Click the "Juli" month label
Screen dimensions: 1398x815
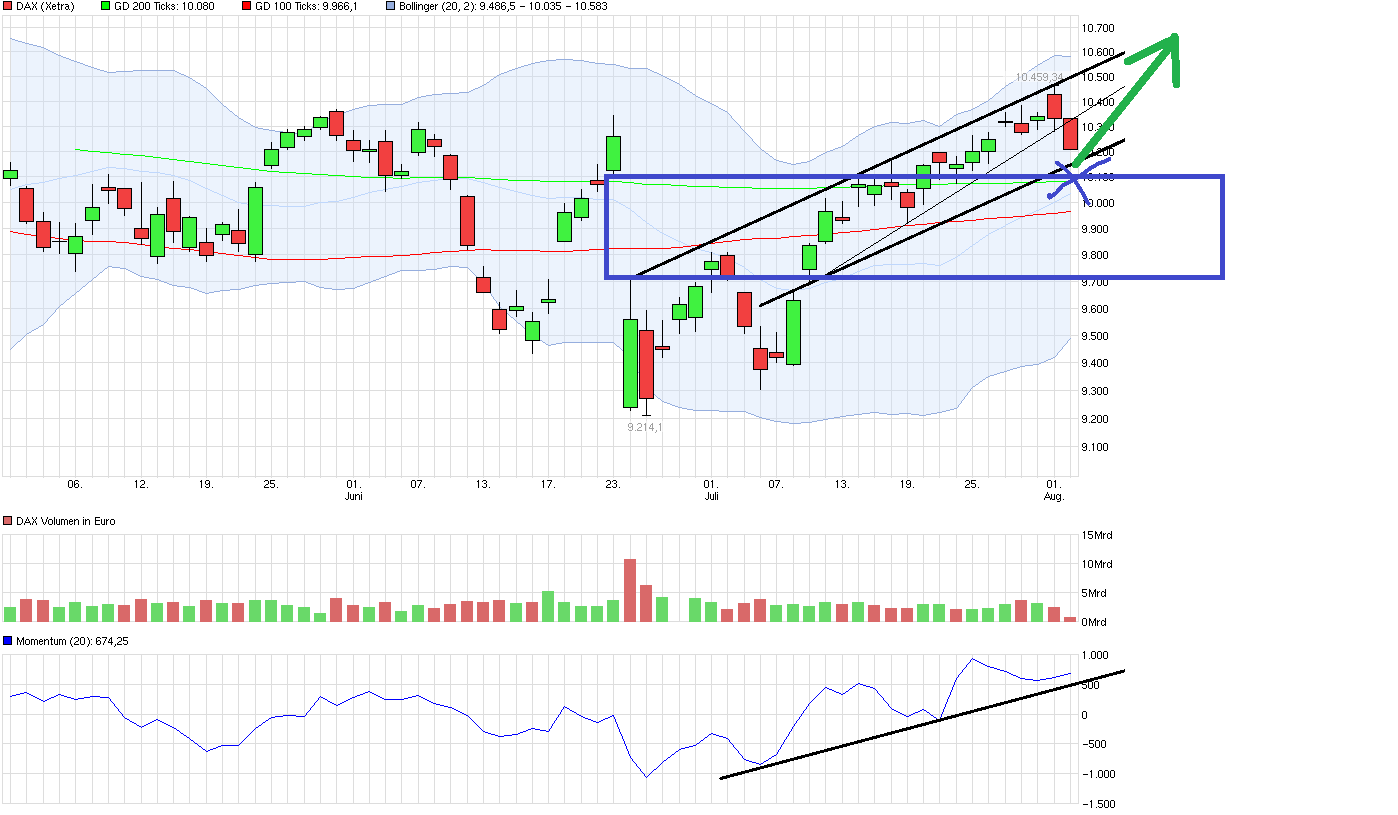coord(711,496)
